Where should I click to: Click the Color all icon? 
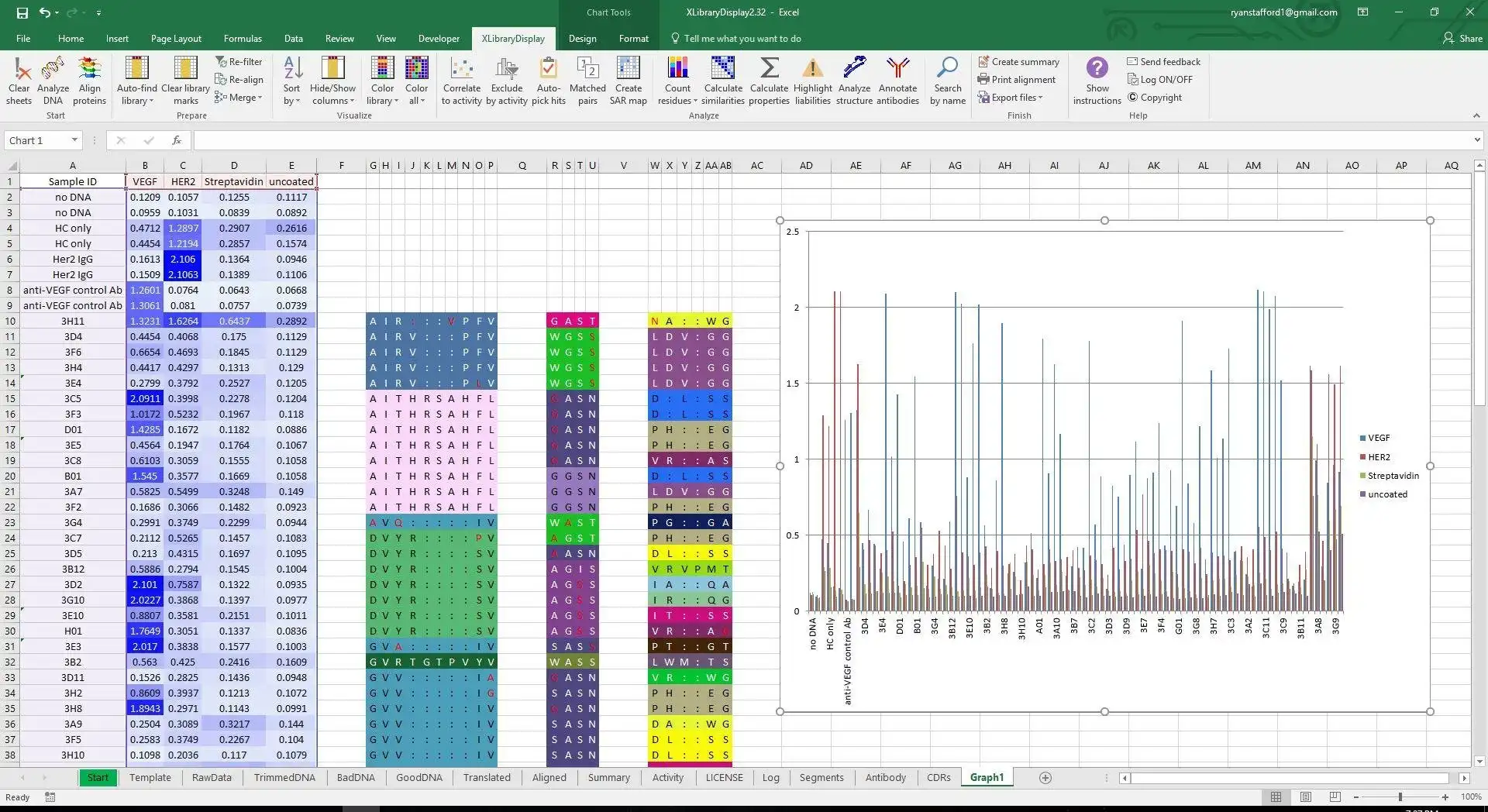416,81
